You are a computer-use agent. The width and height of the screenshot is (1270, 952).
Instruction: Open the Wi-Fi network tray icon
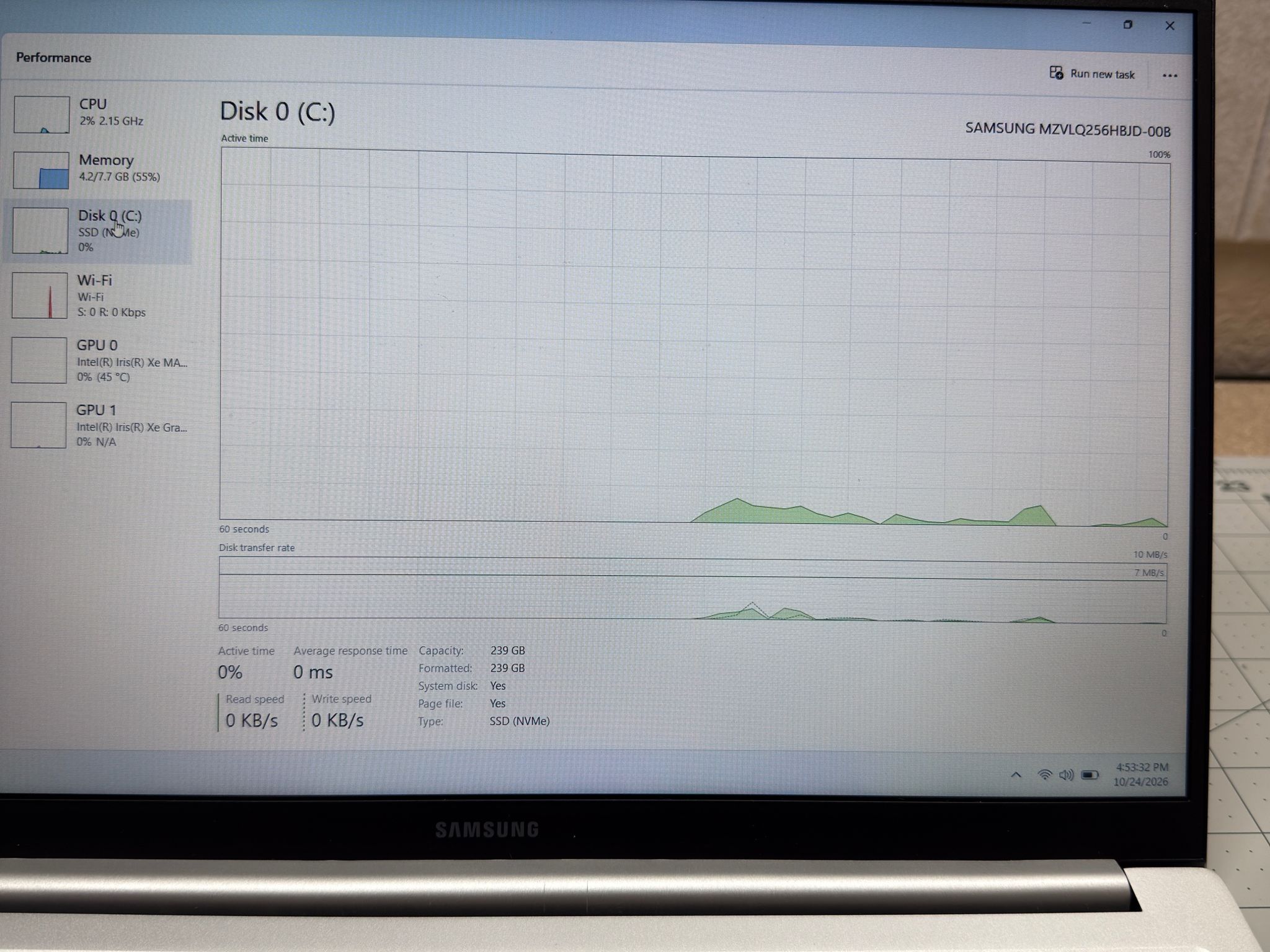[1045, 775]
